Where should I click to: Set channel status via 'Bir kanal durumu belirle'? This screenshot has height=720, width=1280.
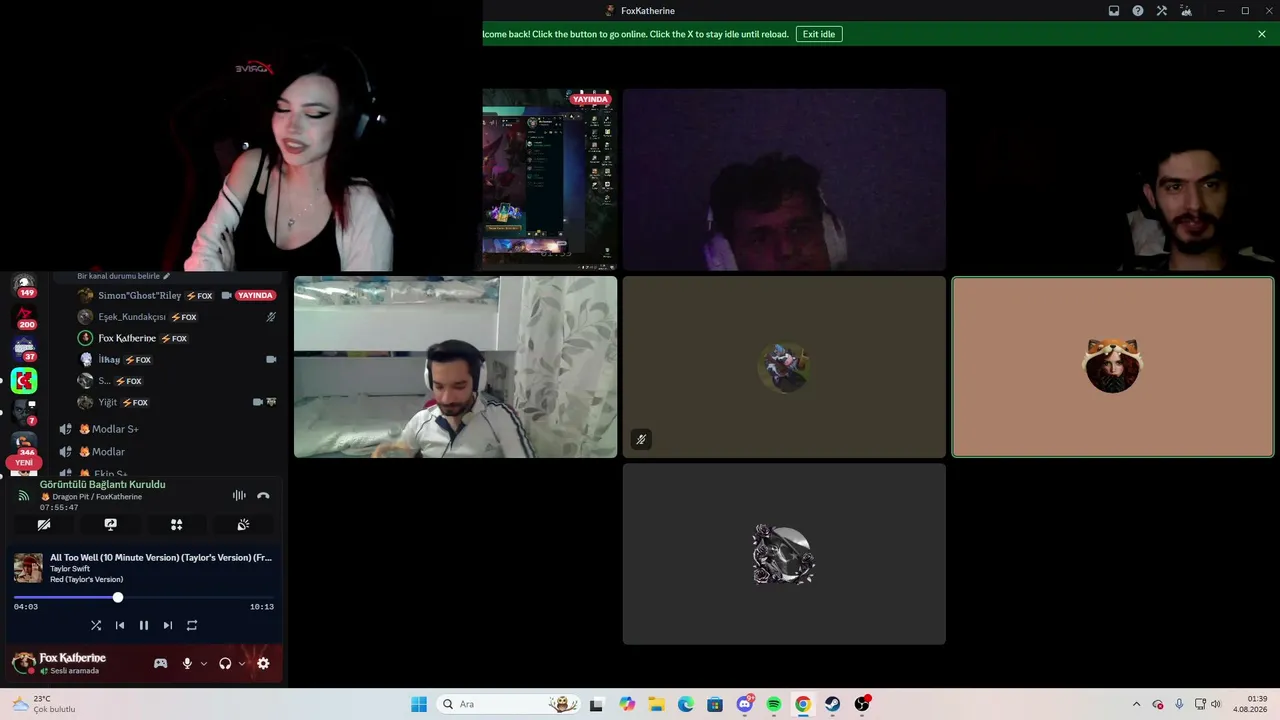[124, 276]
